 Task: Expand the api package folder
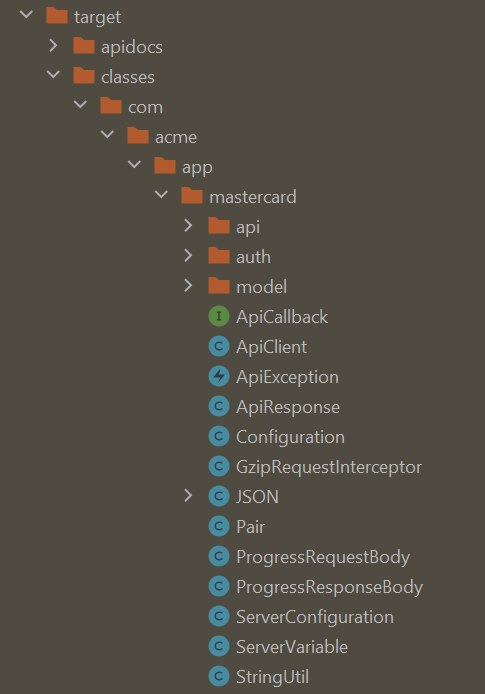pos(188,226)
